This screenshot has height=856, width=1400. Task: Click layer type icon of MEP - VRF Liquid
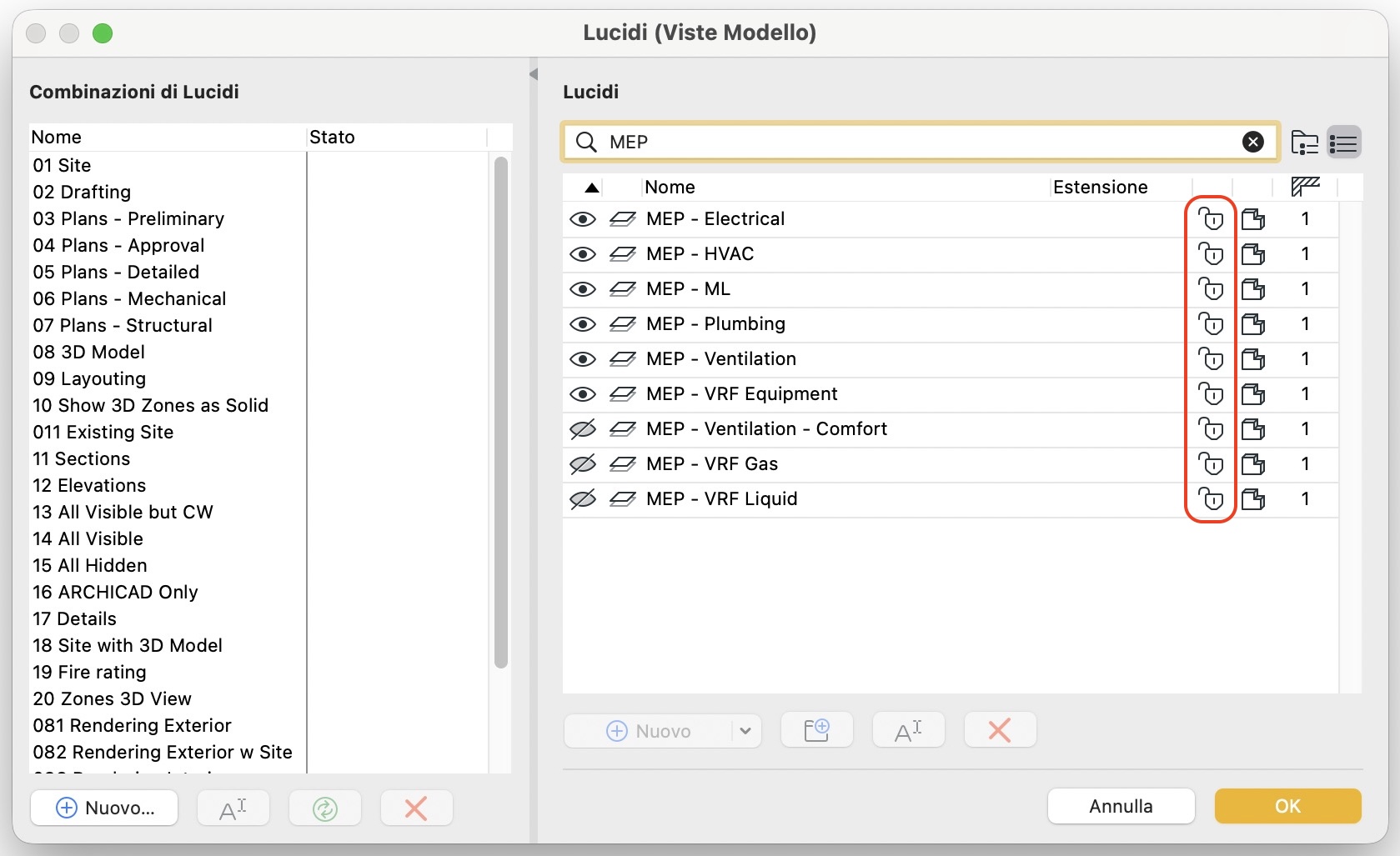click(x=622, y=499)
